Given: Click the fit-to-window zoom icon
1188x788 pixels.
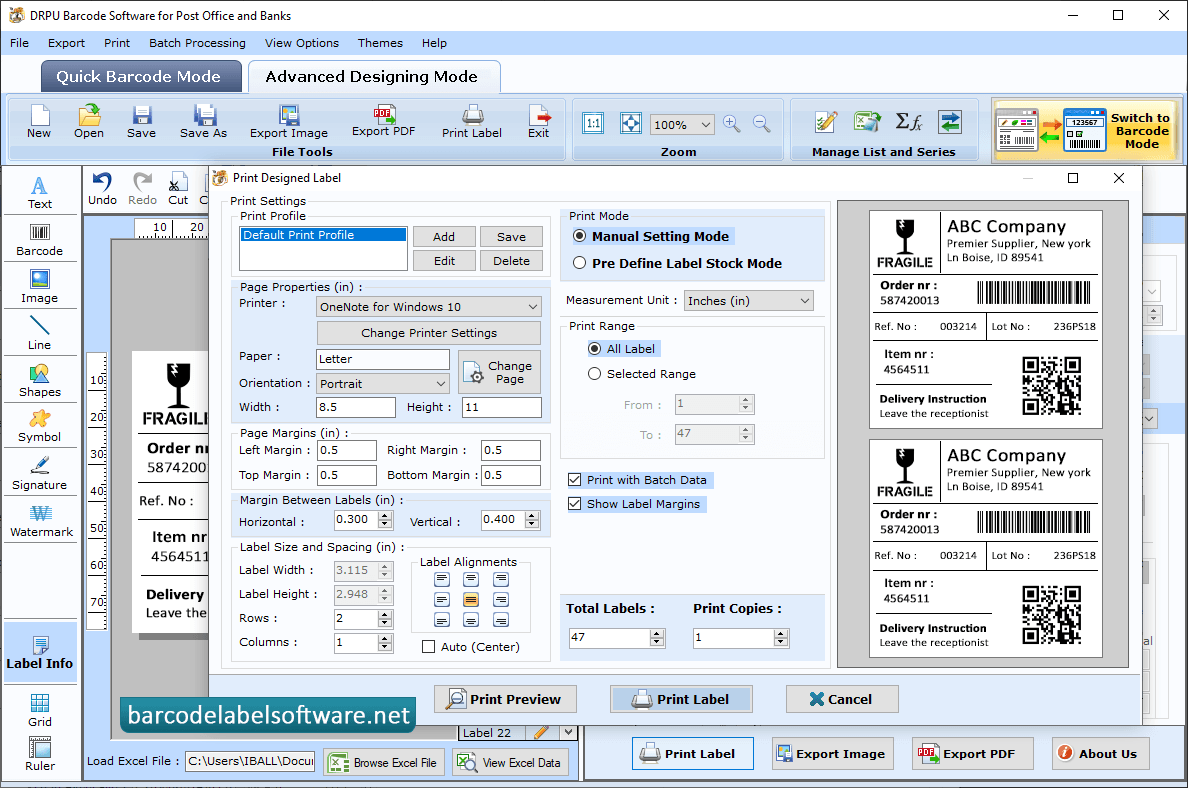Looking at the screenshot, I should (x=630, y=123).
